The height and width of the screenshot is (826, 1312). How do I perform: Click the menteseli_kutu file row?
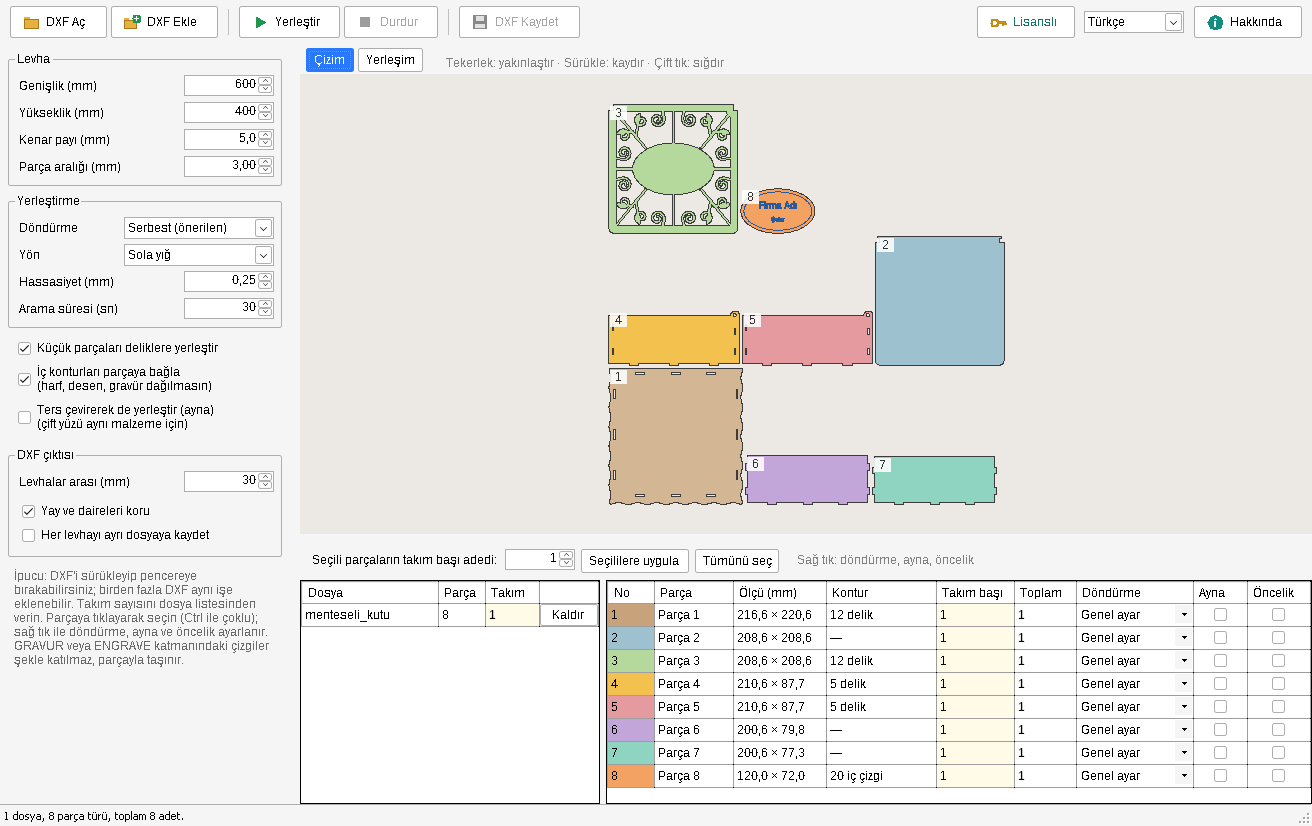pyautogui.click(x=450, y=615)
